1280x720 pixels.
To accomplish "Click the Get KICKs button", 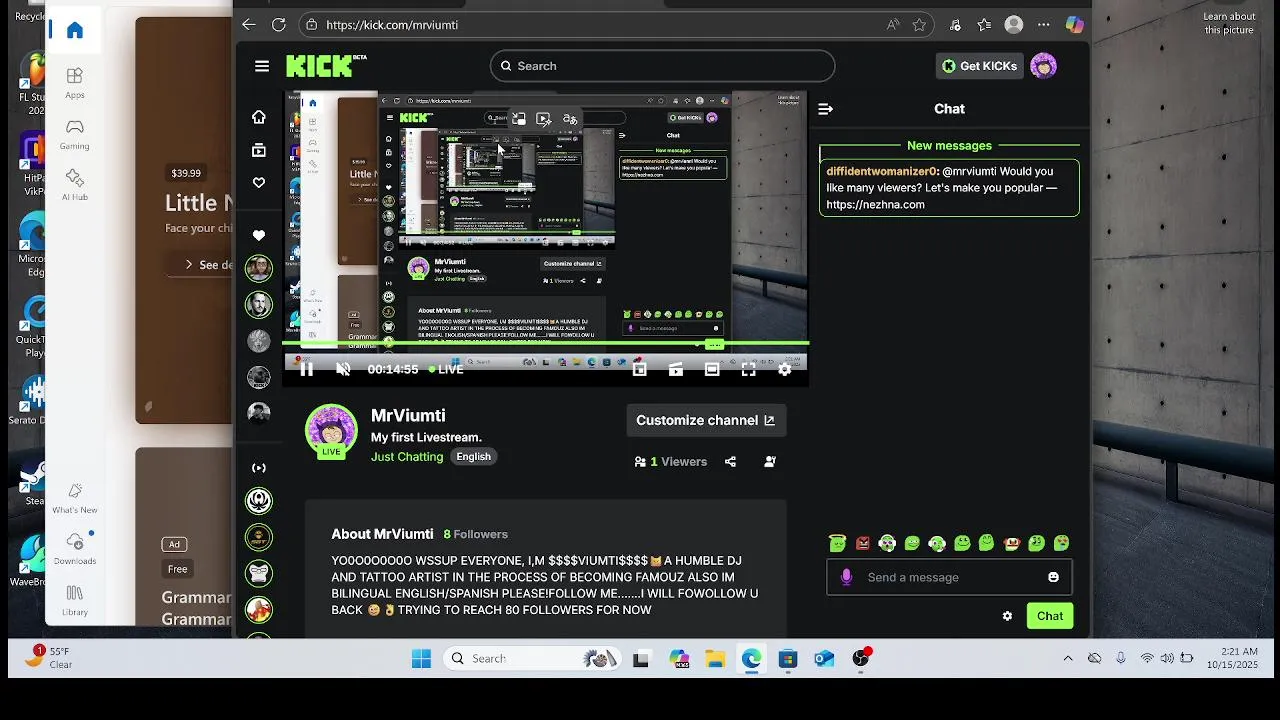I will pos(979,66).
